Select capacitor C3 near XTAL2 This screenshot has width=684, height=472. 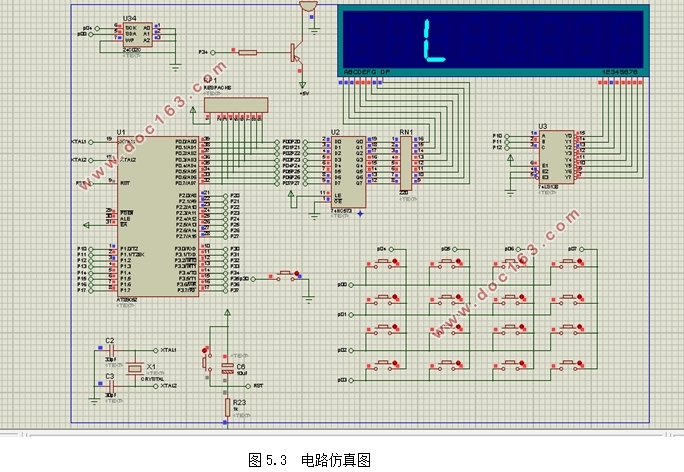click(x=111, y=386)
